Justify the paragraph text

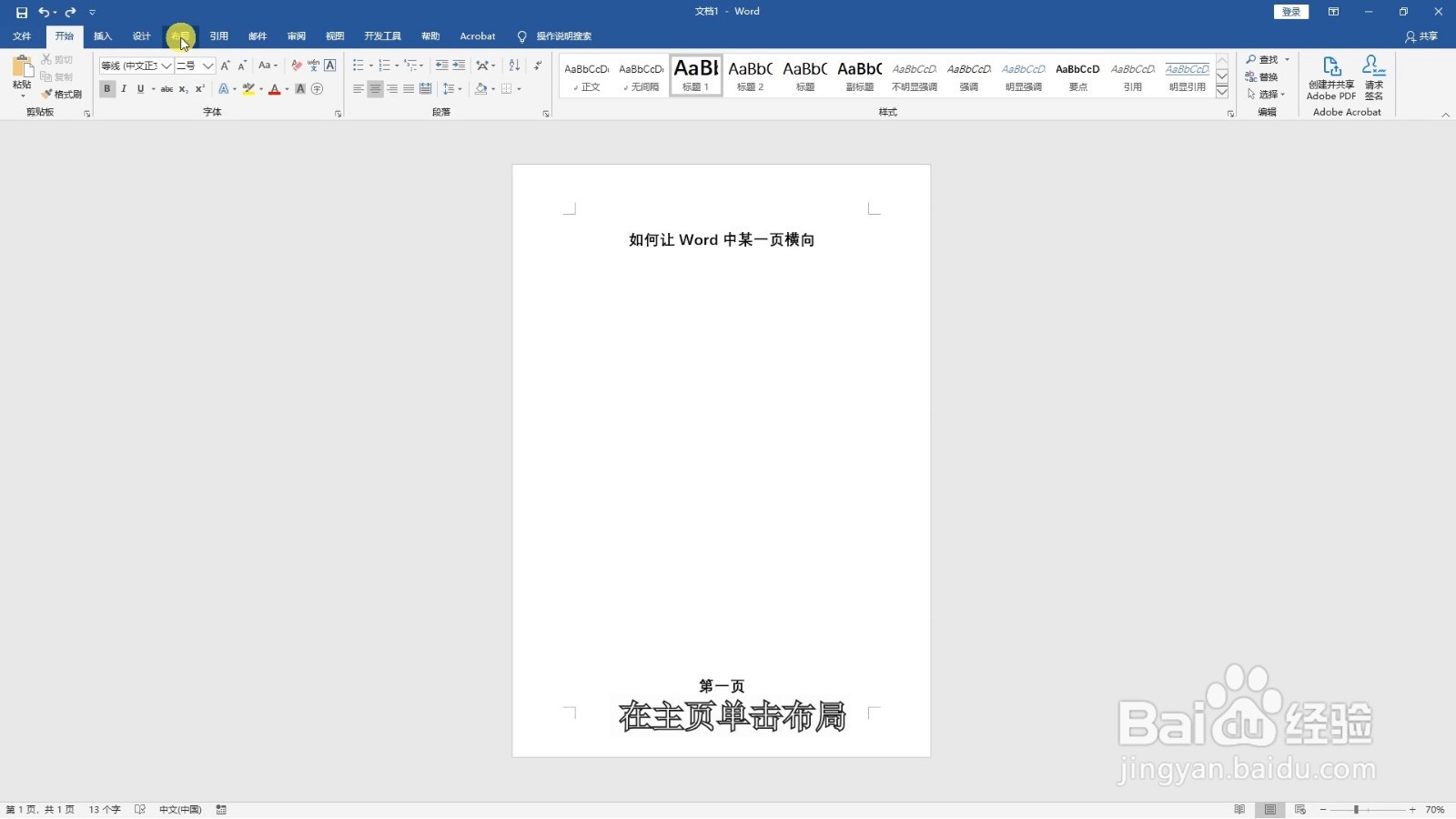(x=409, y=89)
